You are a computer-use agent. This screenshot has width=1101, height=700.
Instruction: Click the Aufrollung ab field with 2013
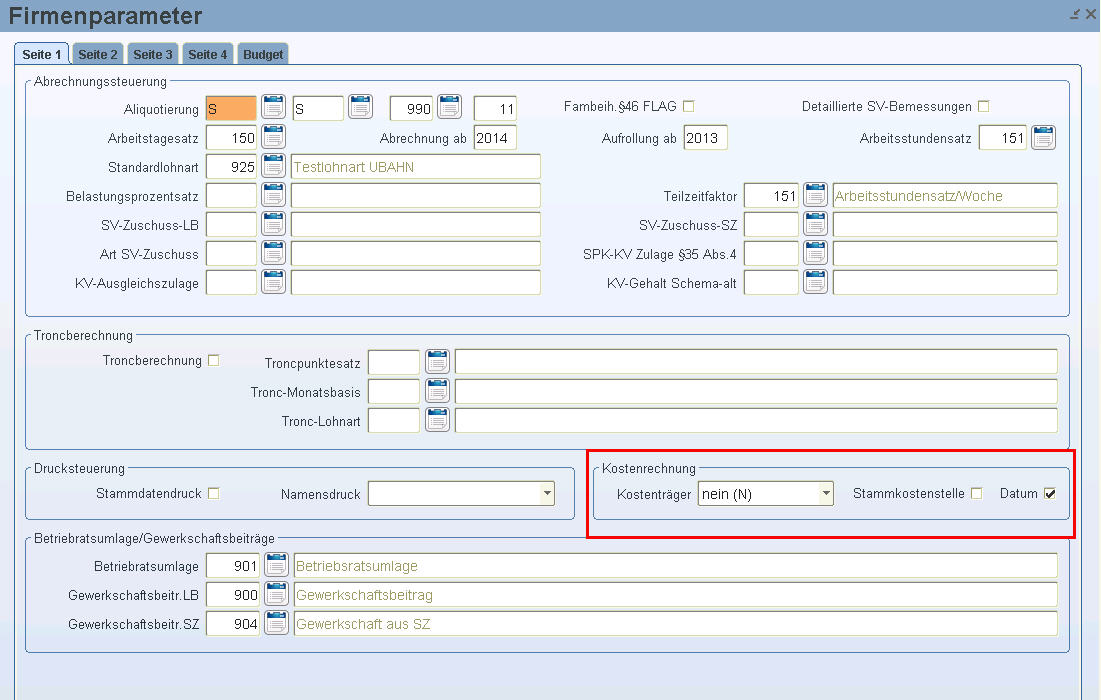(705, 138)
